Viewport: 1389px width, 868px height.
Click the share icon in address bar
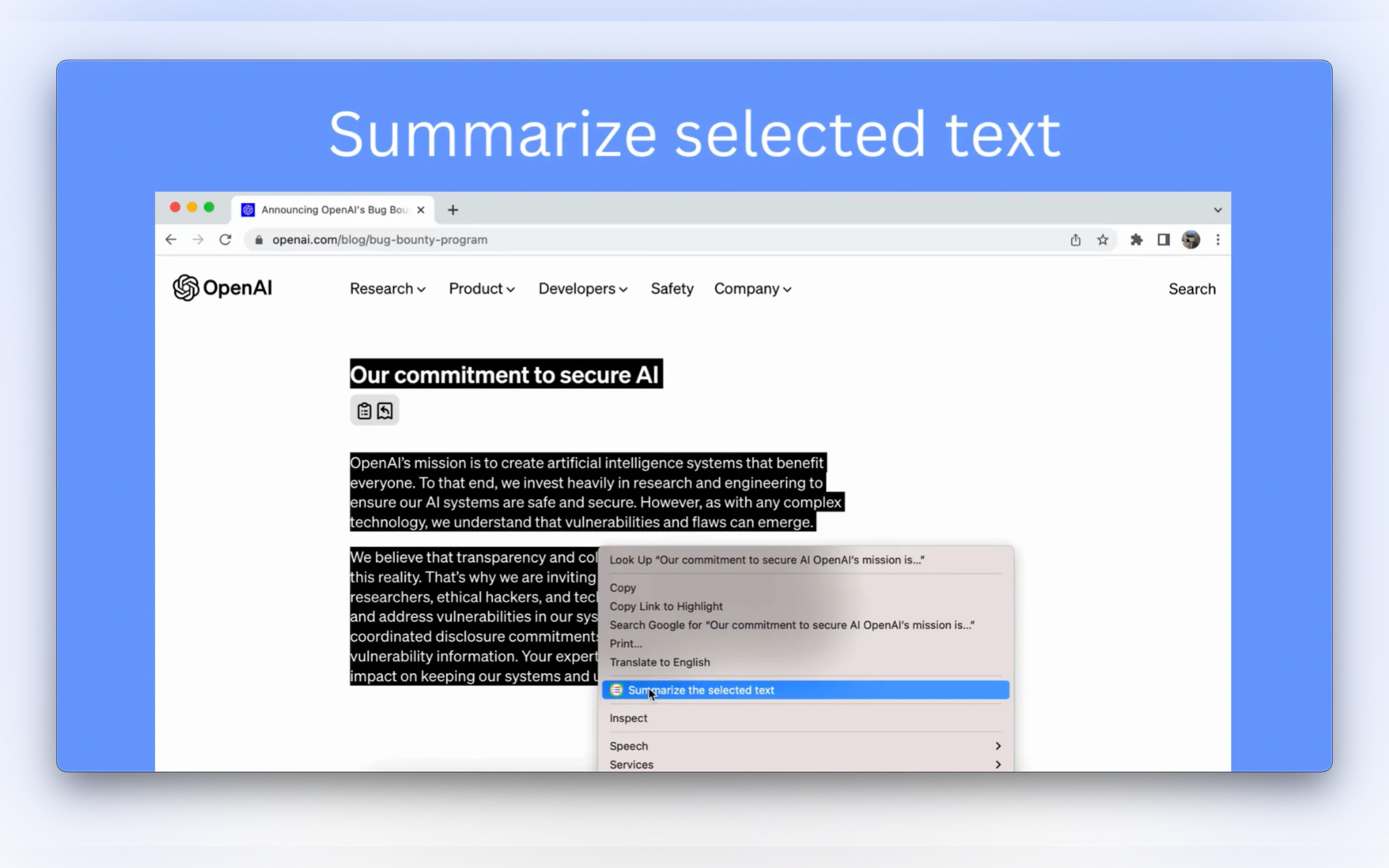1076,240
